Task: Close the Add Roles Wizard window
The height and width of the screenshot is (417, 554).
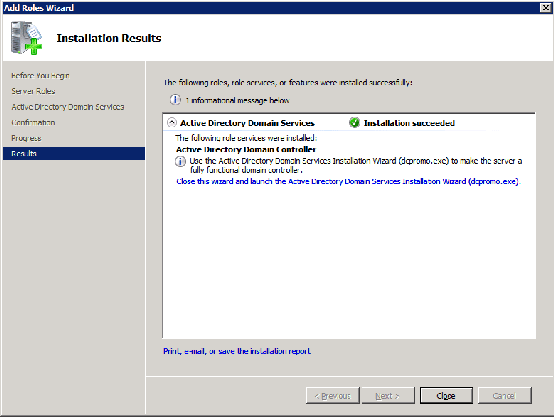Action: coord(546,7)
